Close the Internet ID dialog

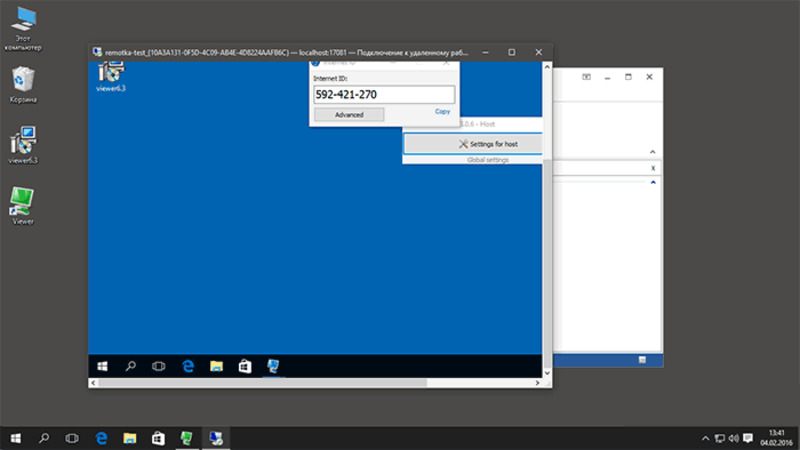pos(445,63)
